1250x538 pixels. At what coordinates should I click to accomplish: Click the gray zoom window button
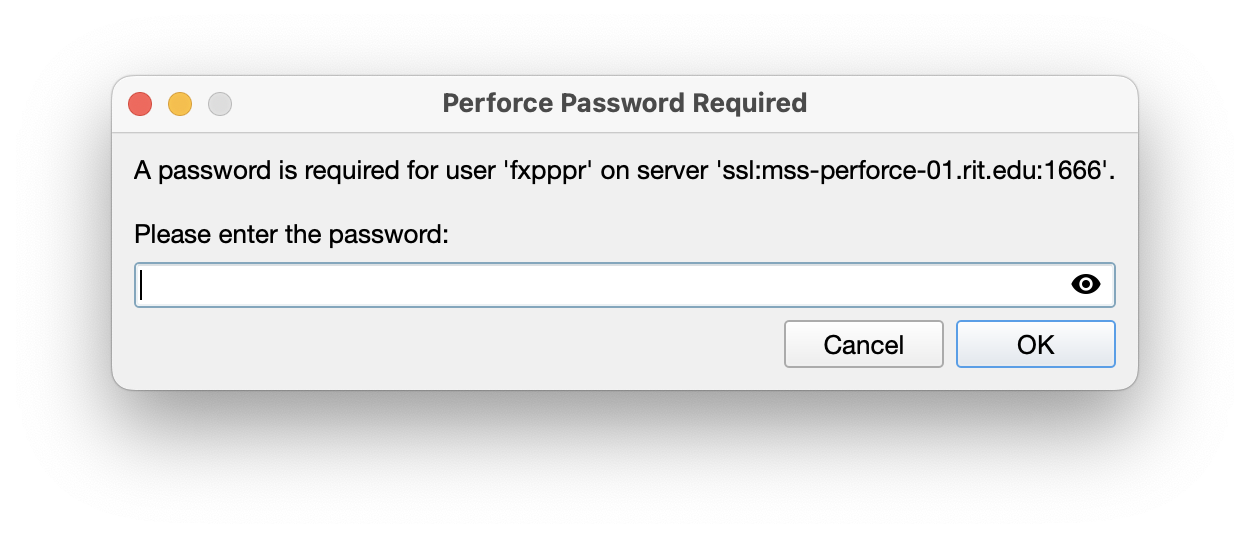pyautogui.click(x=220, y=104)
